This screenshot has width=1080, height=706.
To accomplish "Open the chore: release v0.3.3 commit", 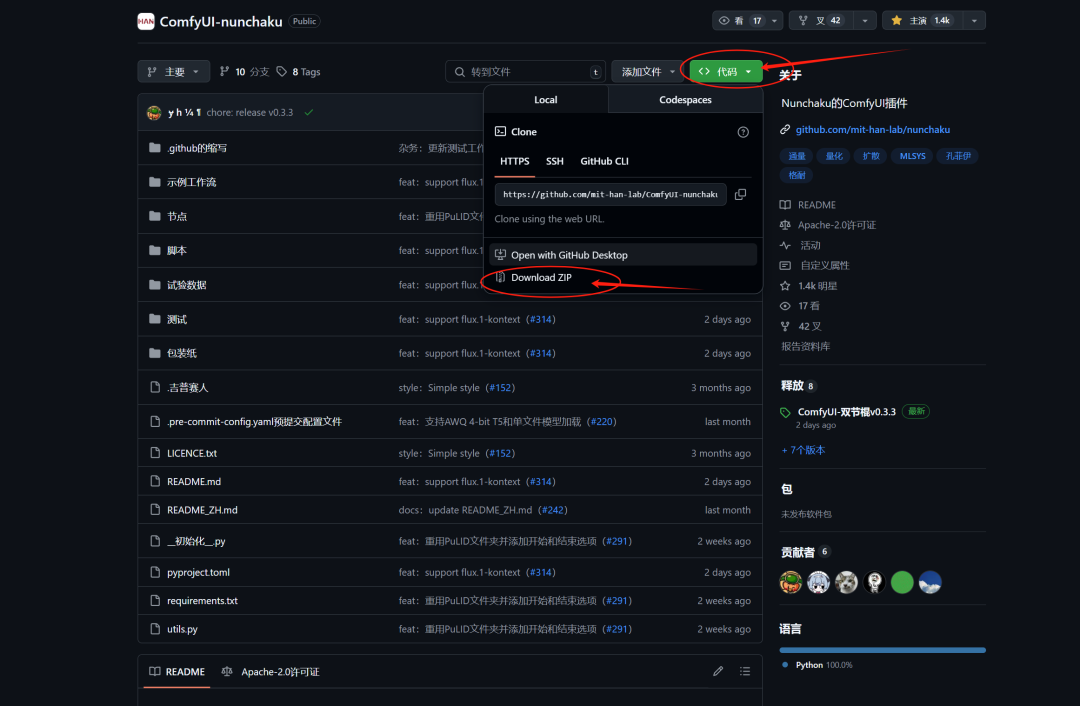I will pos(249,112).
